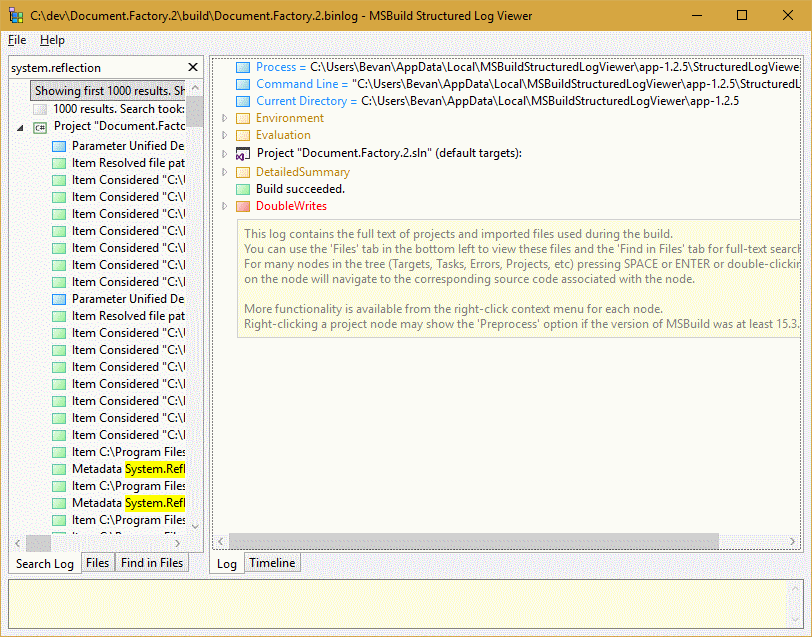Click the Document.Factory.2.sln solution icon
812x637 pixels.
point(242,154)
